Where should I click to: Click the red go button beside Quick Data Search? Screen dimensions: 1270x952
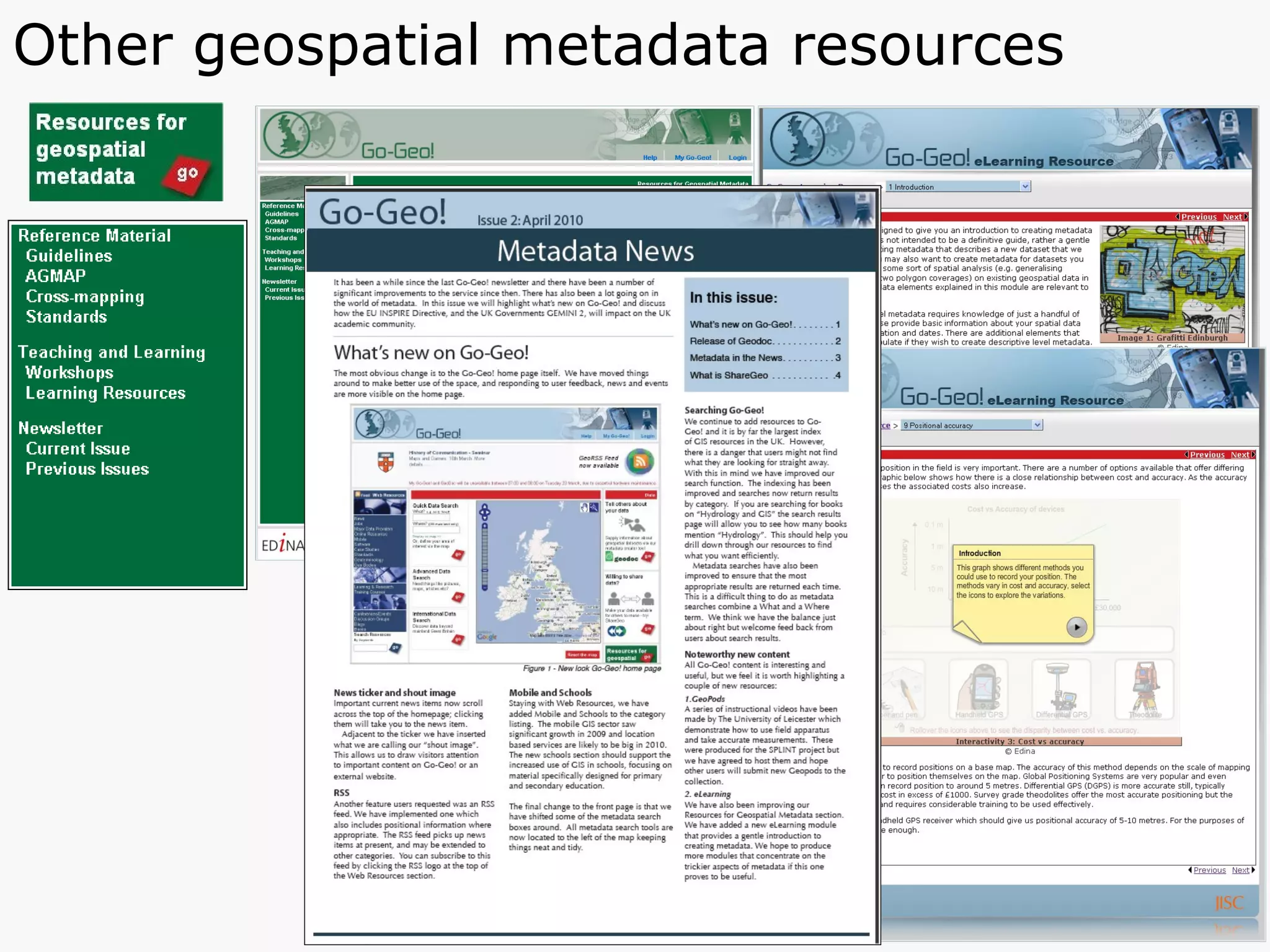coord(459,555)
